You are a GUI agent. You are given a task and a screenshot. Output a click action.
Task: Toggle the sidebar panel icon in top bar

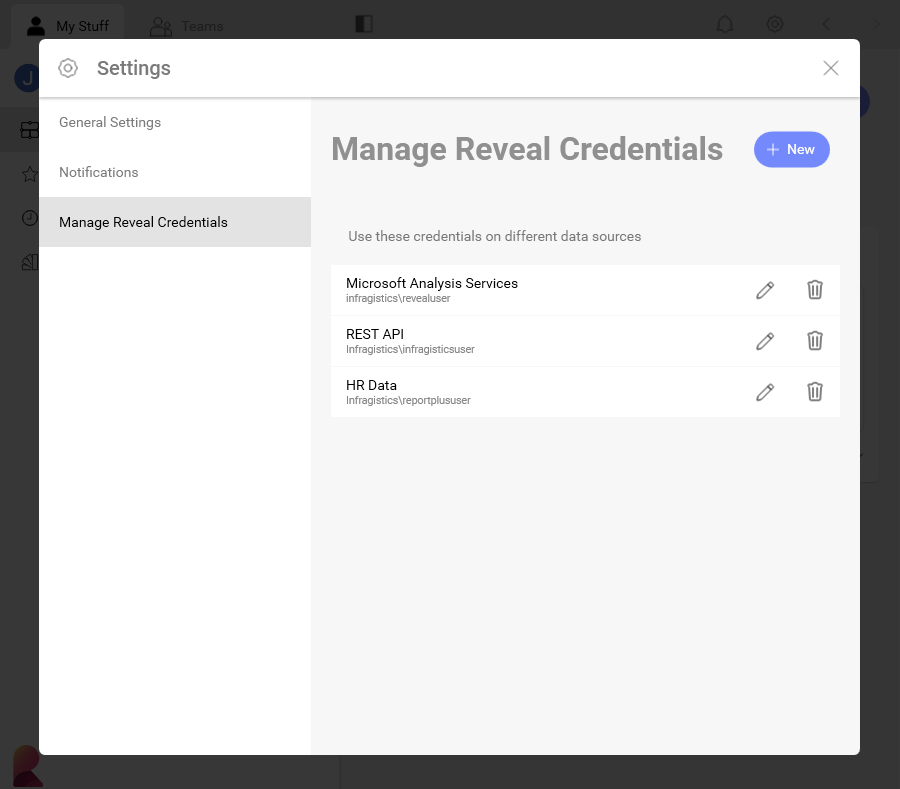tap(364, 24)
